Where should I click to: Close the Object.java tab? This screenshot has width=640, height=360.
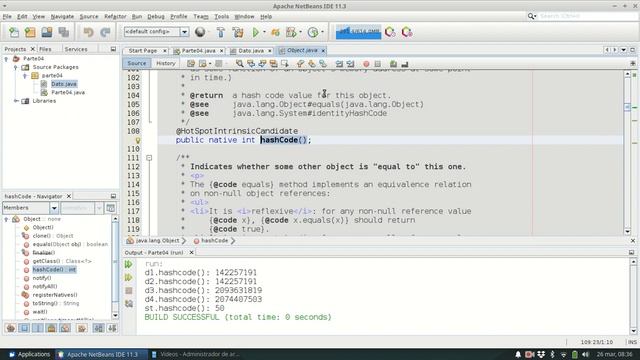click(x=323, y=51)
